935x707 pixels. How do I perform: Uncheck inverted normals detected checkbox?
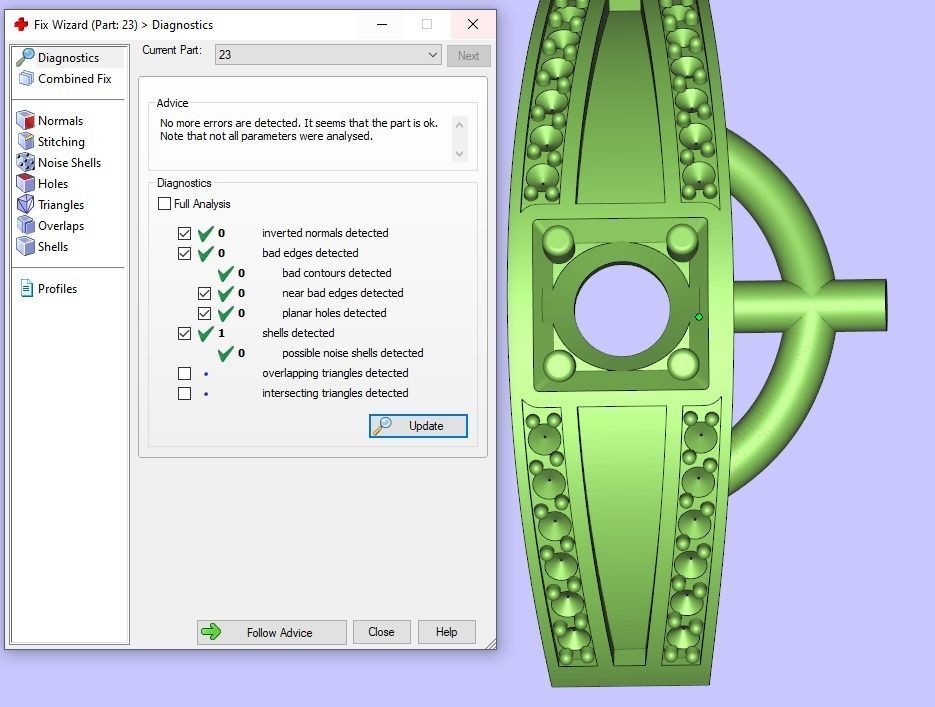coord(184,233)
